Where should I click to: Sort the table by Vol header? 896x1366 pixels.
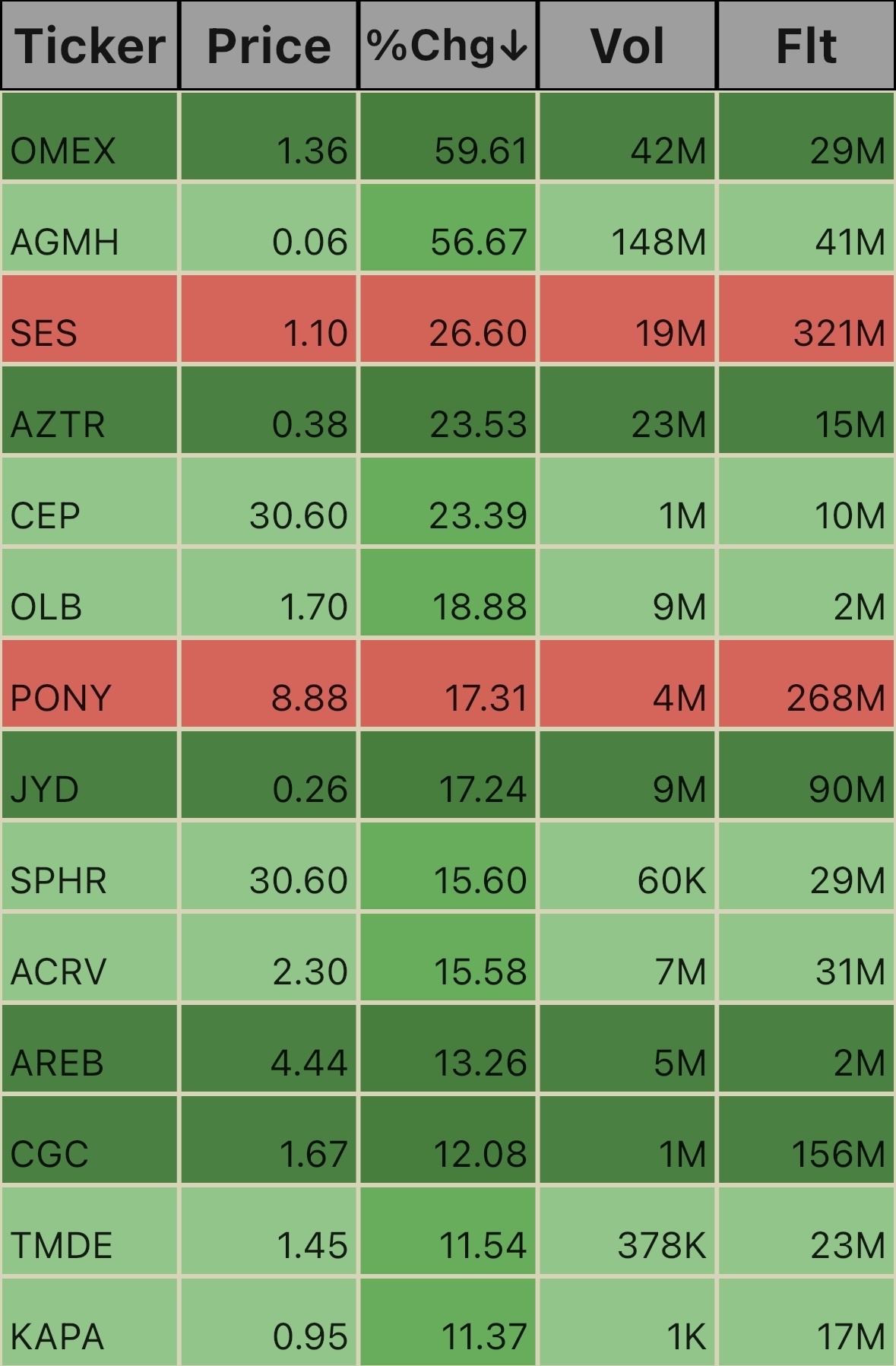(x=627, y=45)
